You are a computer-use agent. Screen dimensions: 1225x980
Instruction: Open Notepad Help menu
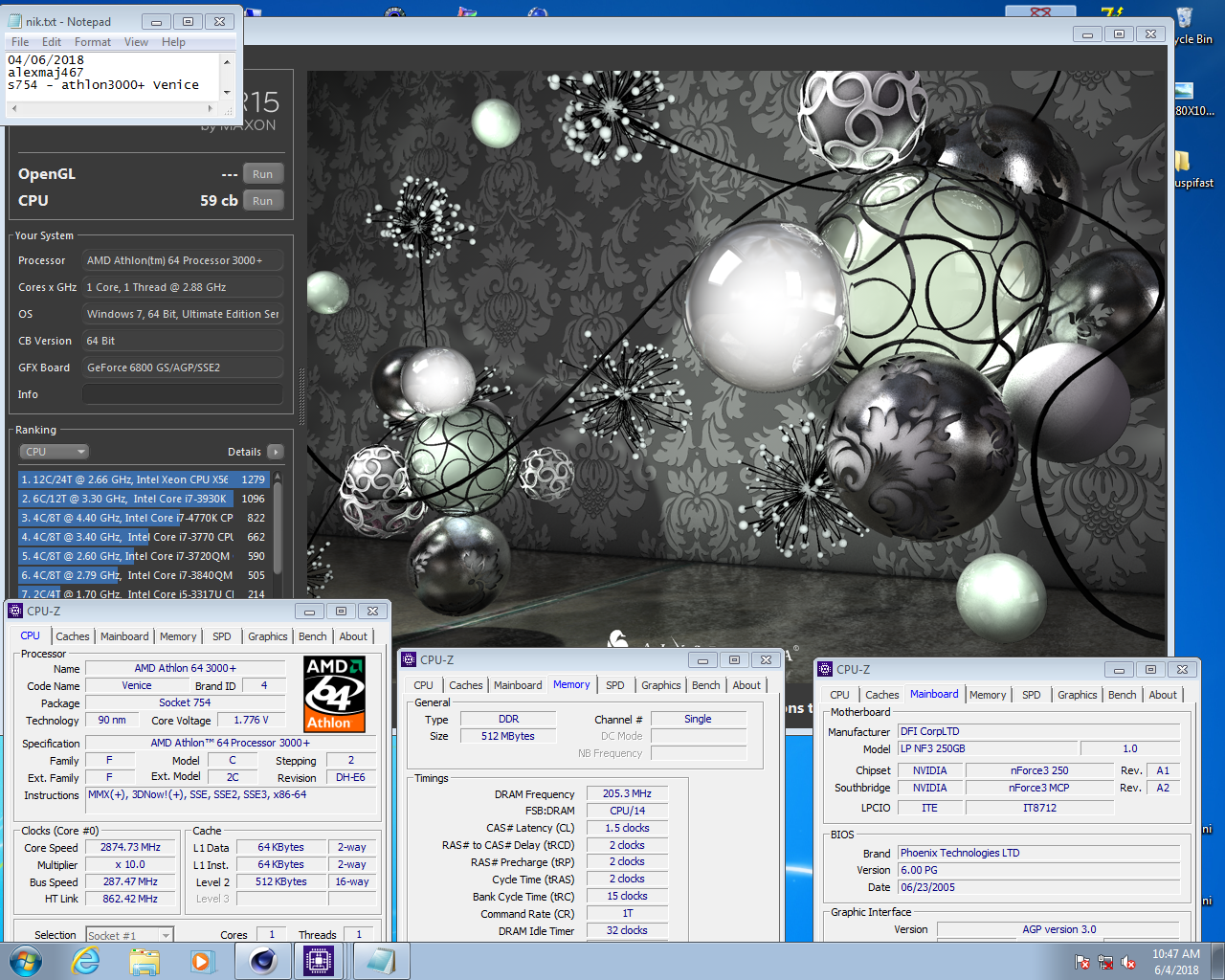coord(173,42)
